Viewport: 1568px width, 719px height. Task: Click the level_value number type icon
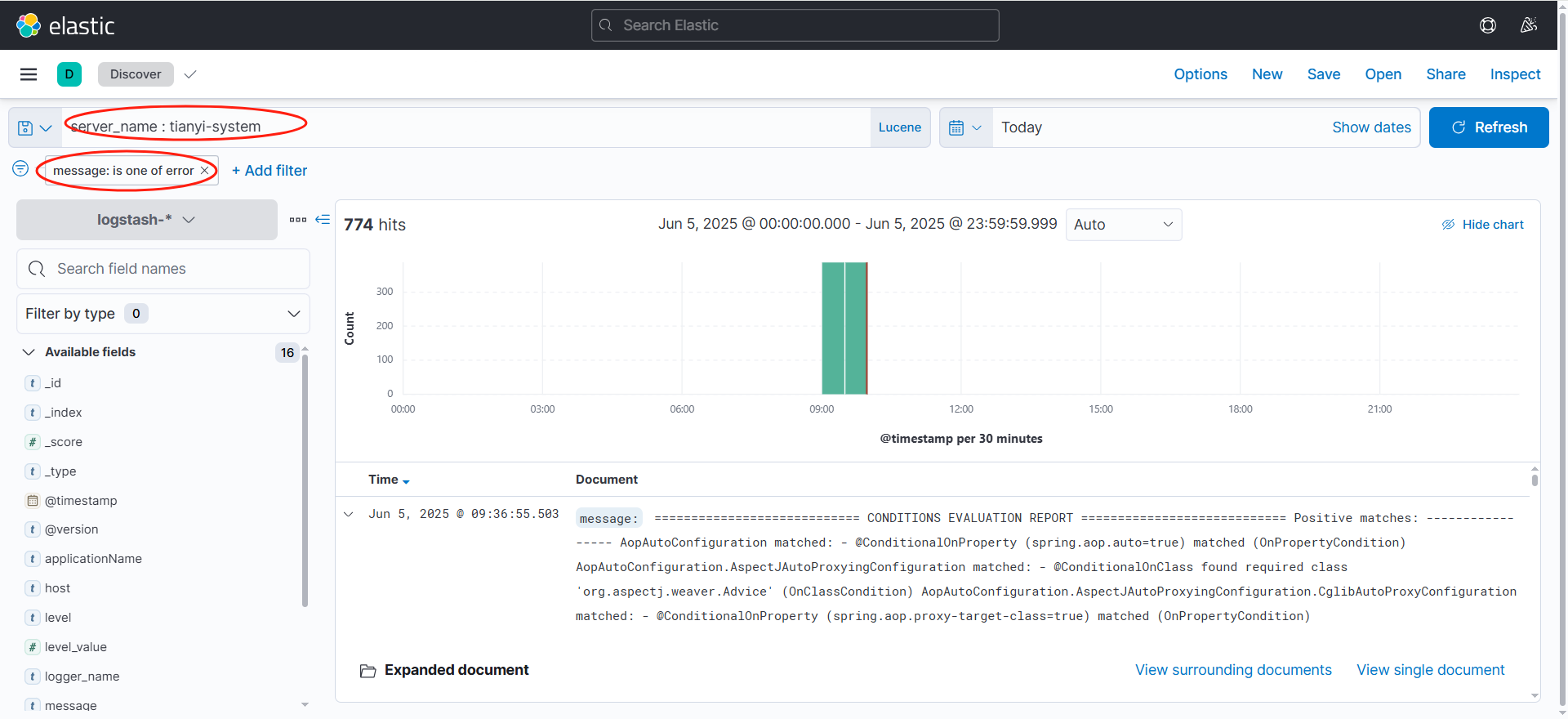click(x=33, y=647)
